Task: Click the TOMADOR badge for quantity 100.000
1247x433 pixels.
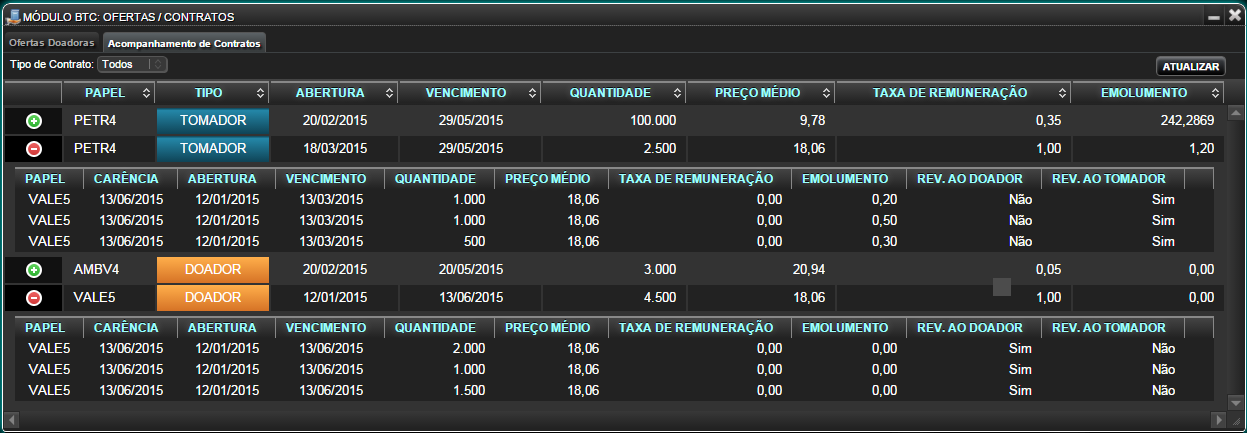Action: pos(213,121)
